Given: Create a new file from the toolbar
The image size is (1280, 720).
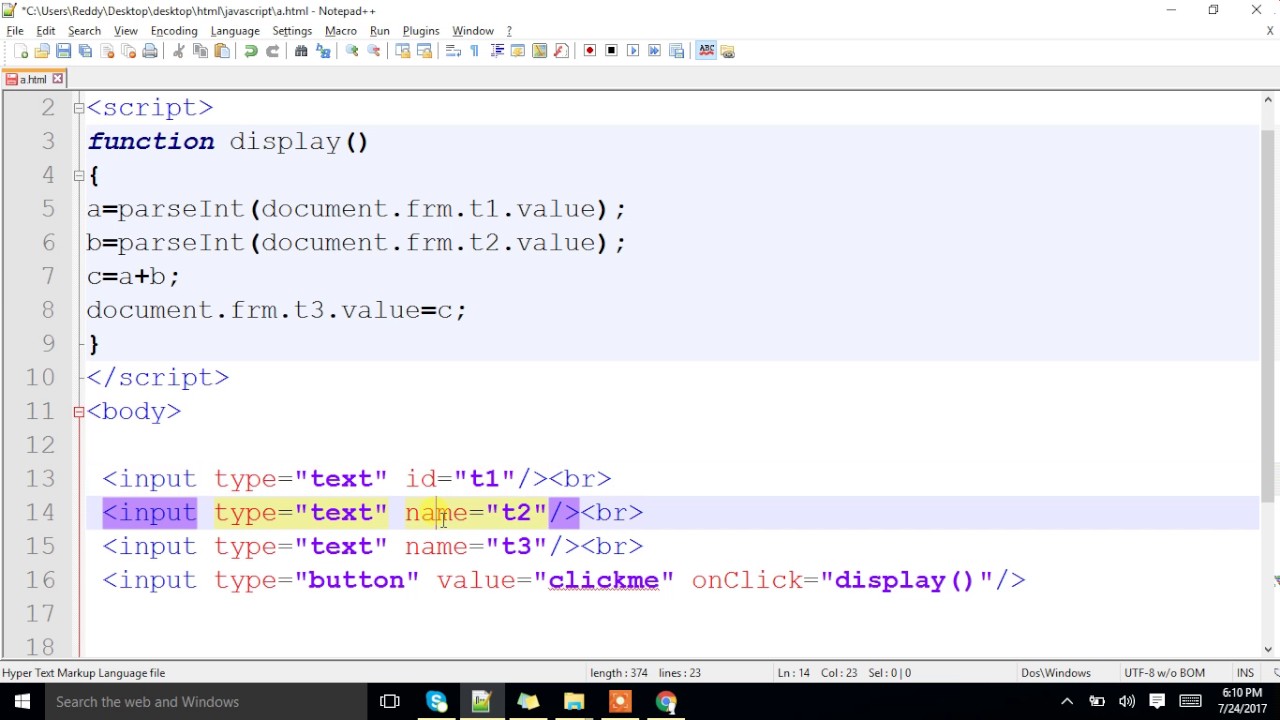Looking at the screenshot, I should pyautogui.click(x=21, y=51).
